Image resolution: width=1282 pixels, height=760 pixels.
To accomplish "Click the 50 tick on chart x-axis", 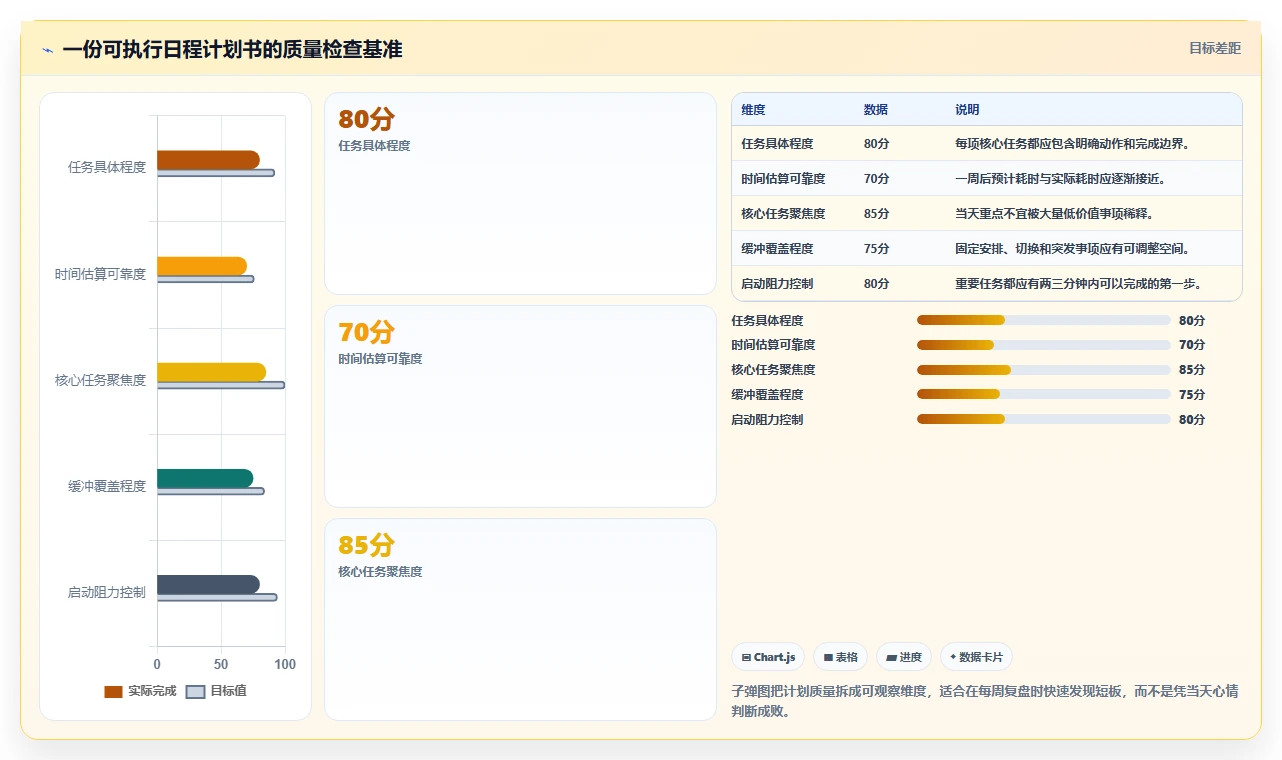I will click(x=221, y=664).
